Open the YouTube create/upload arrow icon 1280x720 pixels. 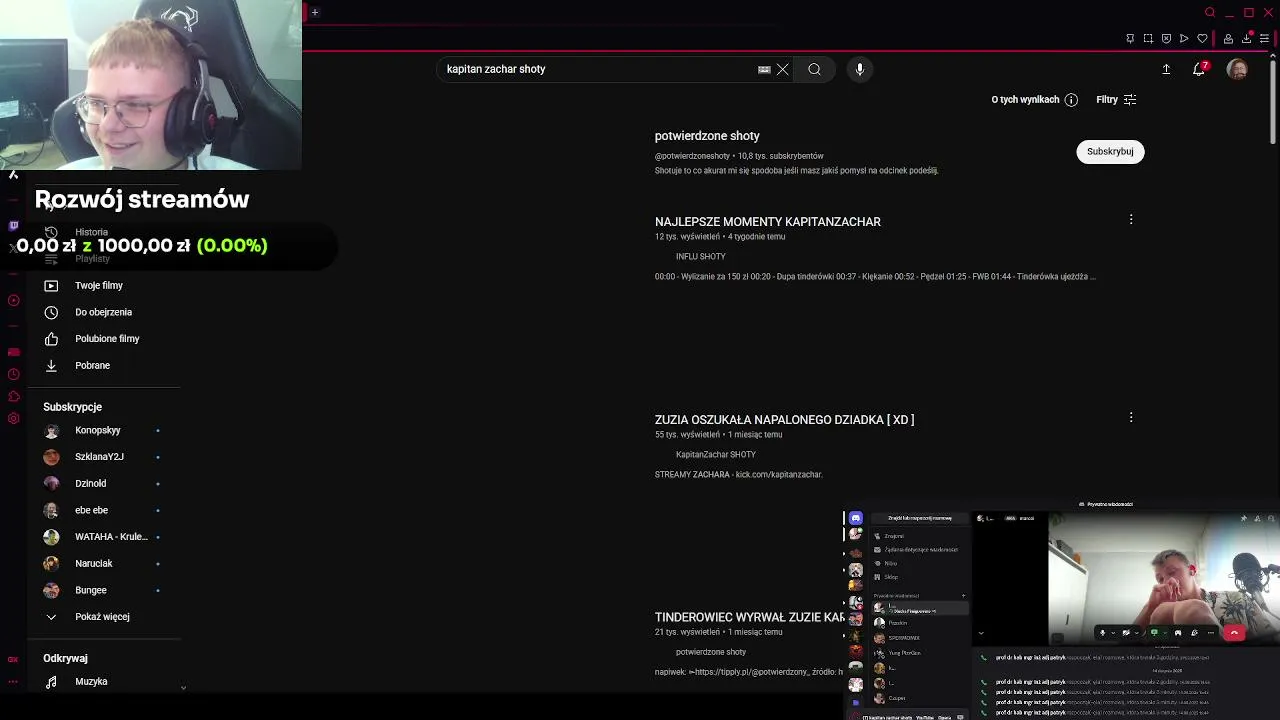1166,69
